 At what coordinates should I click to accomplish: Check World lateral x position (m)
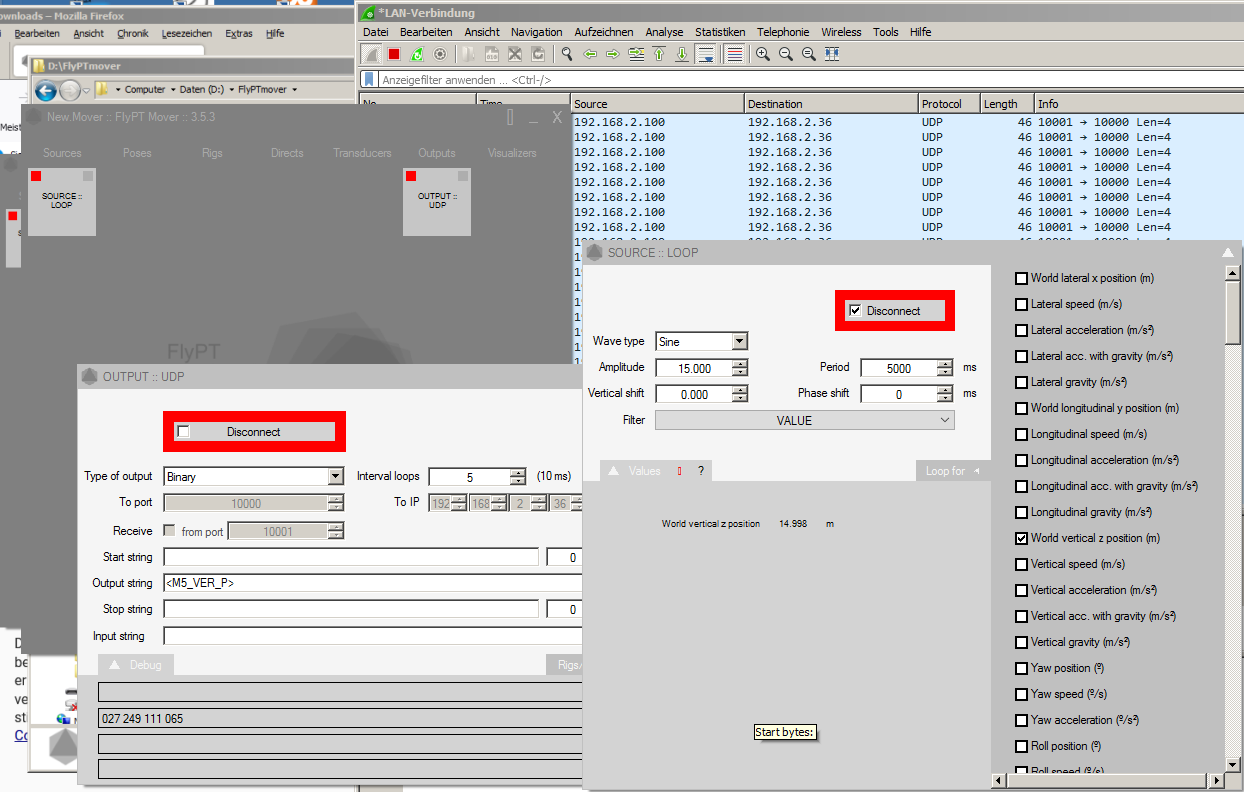(x=1021, y=278)
